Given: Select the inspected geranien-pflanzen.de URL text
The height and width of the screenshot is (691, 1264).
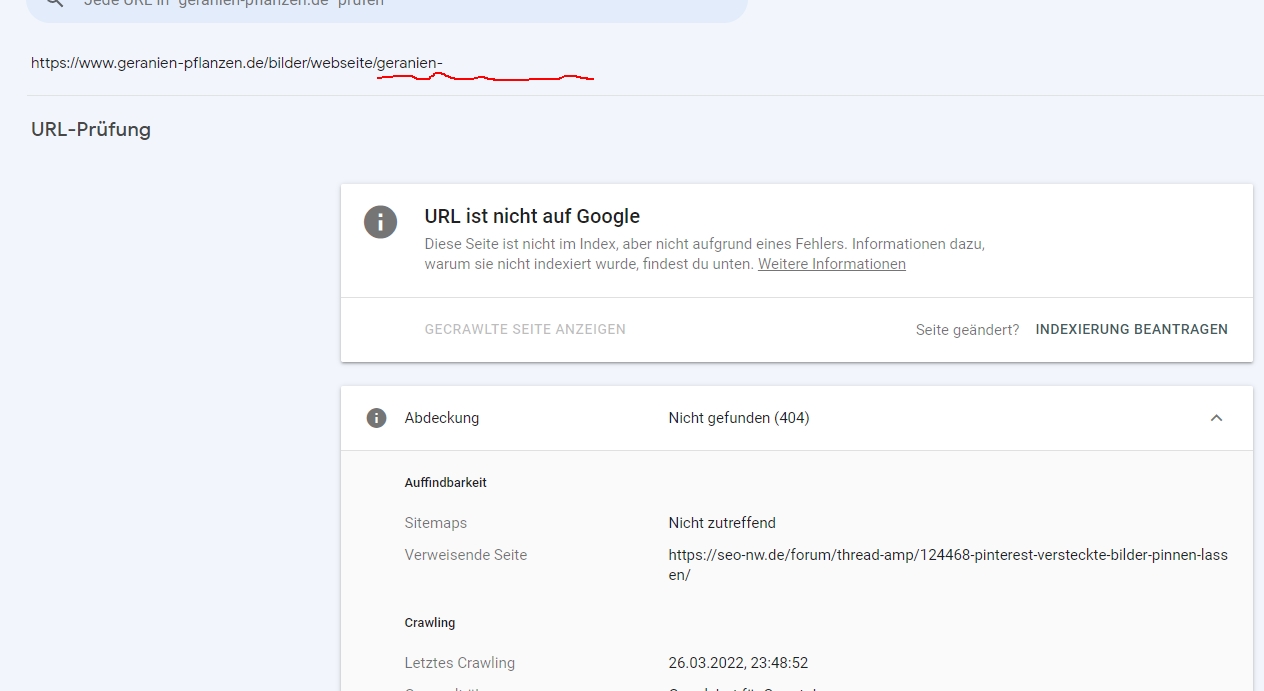Looking at the screenshot, I should pyautogui.click(x=236, y=63).
